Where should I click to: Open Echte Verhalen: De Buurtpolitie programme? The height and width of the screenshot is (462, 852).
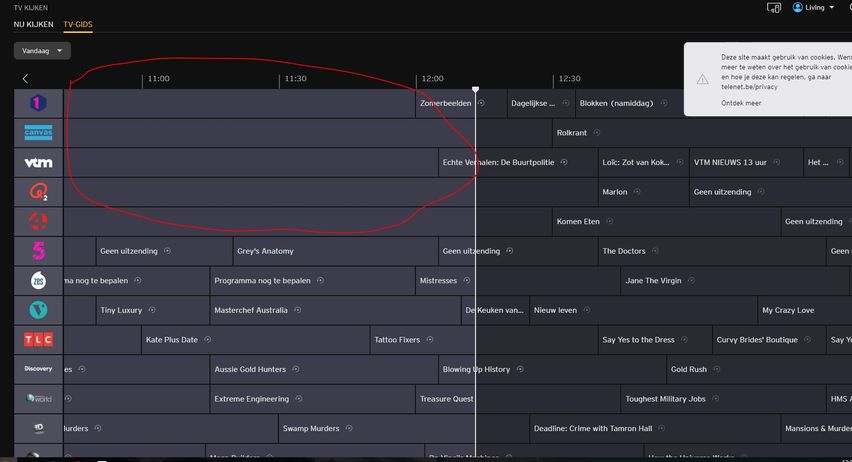click(x=498, y=162)
